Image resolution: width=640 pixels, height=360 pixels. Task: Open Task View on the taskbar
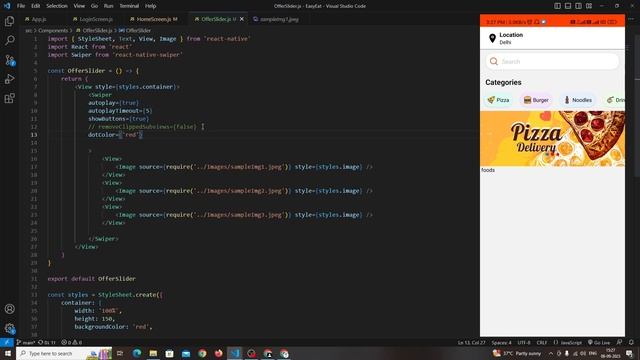[120, 353]
